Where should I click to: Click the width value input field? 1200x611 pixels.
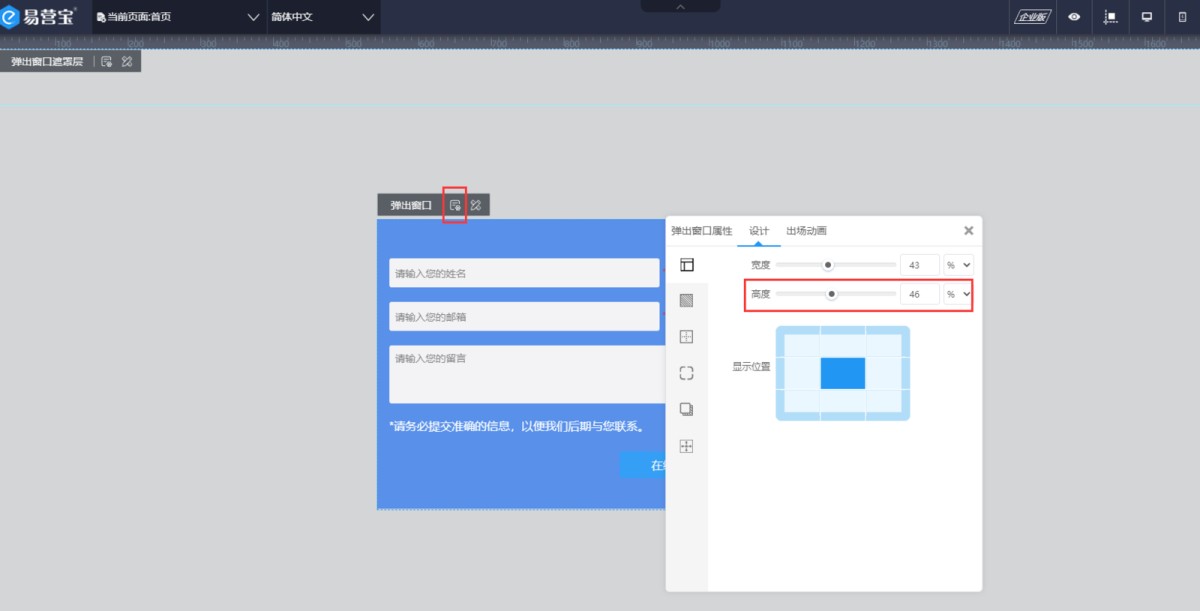[919, 265]
